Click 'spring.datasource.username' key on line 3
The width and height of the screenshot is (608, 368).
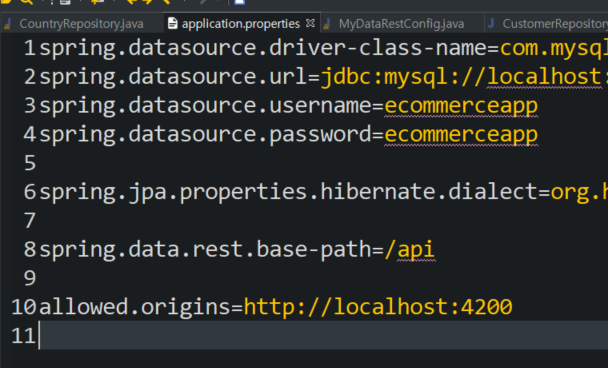click(205, 106)
